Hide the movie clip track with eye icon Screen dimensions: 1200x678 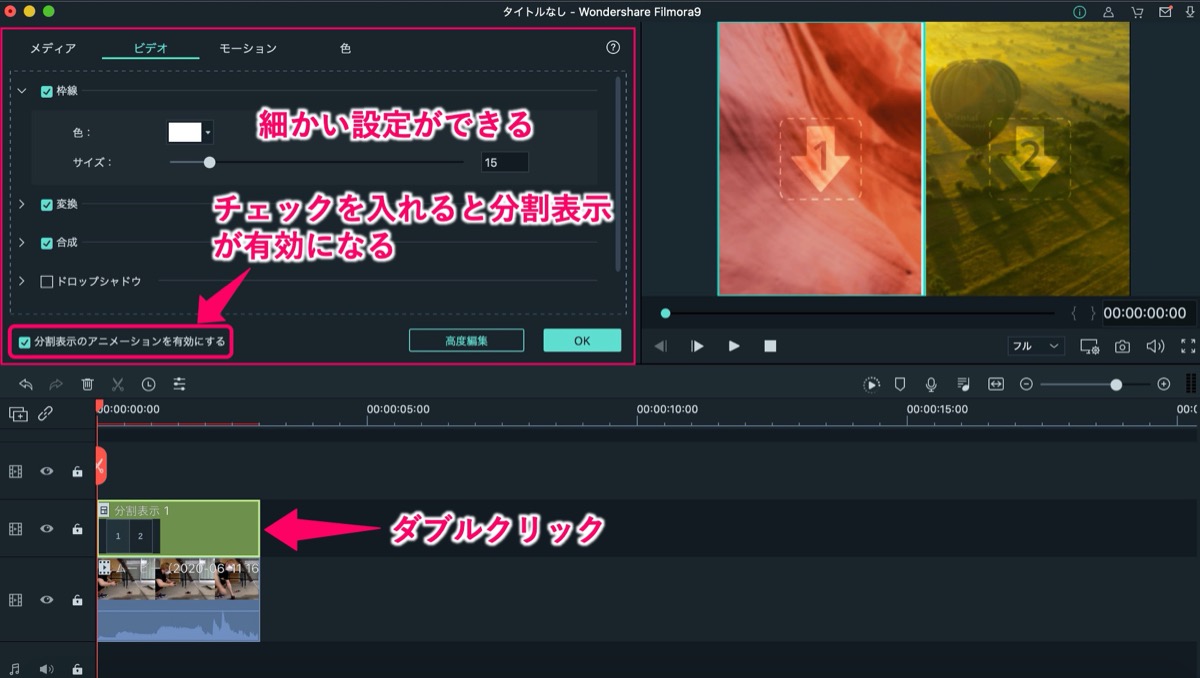pos(46,600)
